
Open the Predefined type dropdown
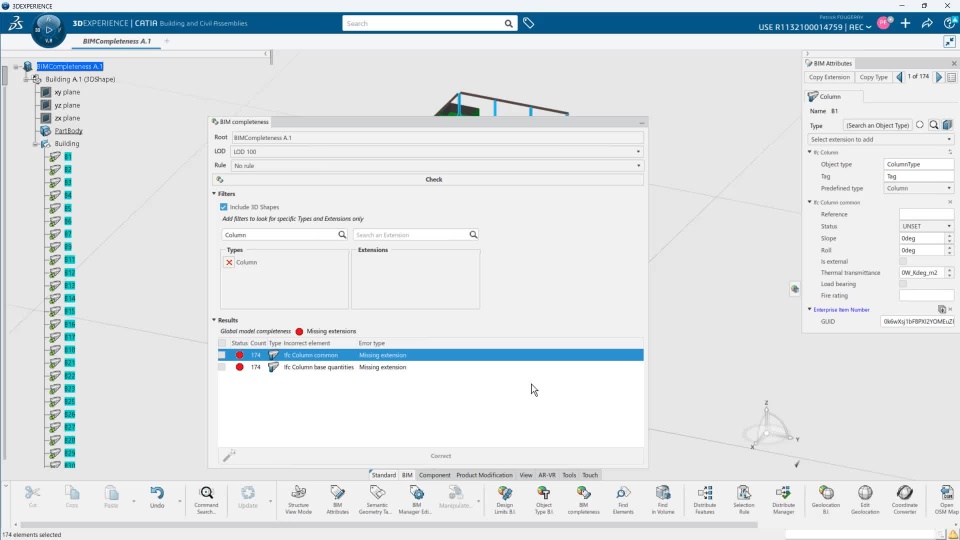(918, 189)
